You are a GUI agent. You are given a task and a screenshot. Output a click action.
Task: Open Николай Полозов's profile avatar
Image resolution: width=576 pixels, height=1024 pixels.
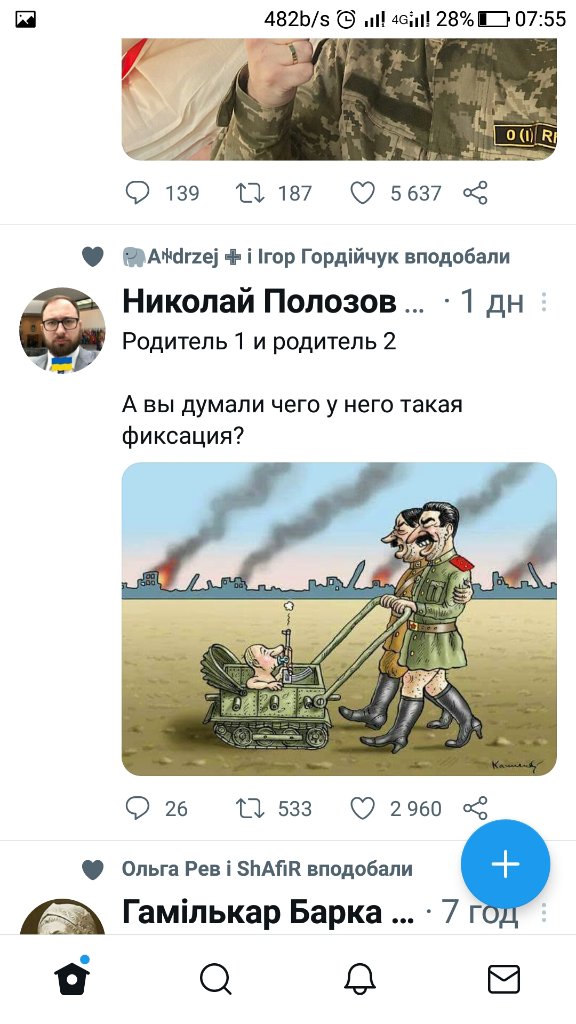62,330
